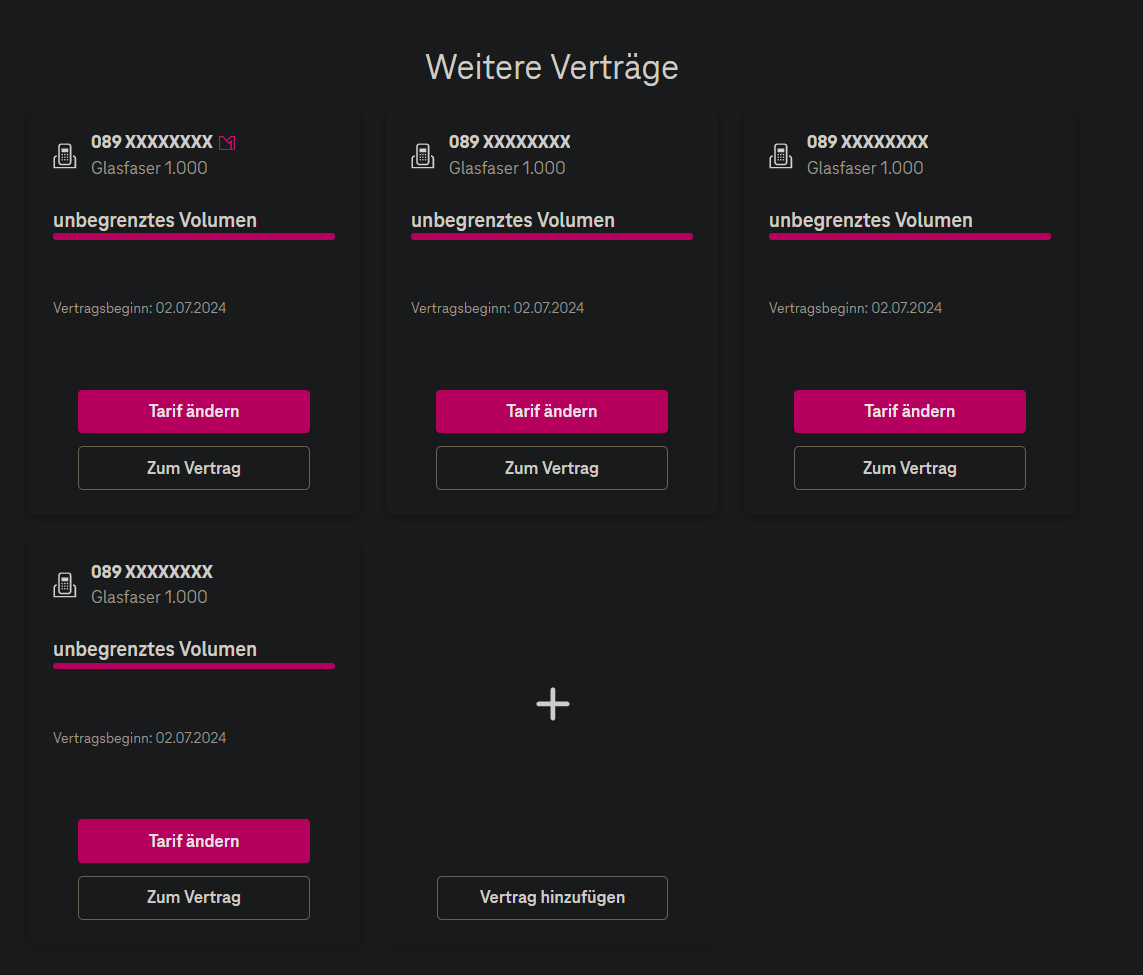
Task: Select the Vertrag hinzufügen button
Action: 551,897
